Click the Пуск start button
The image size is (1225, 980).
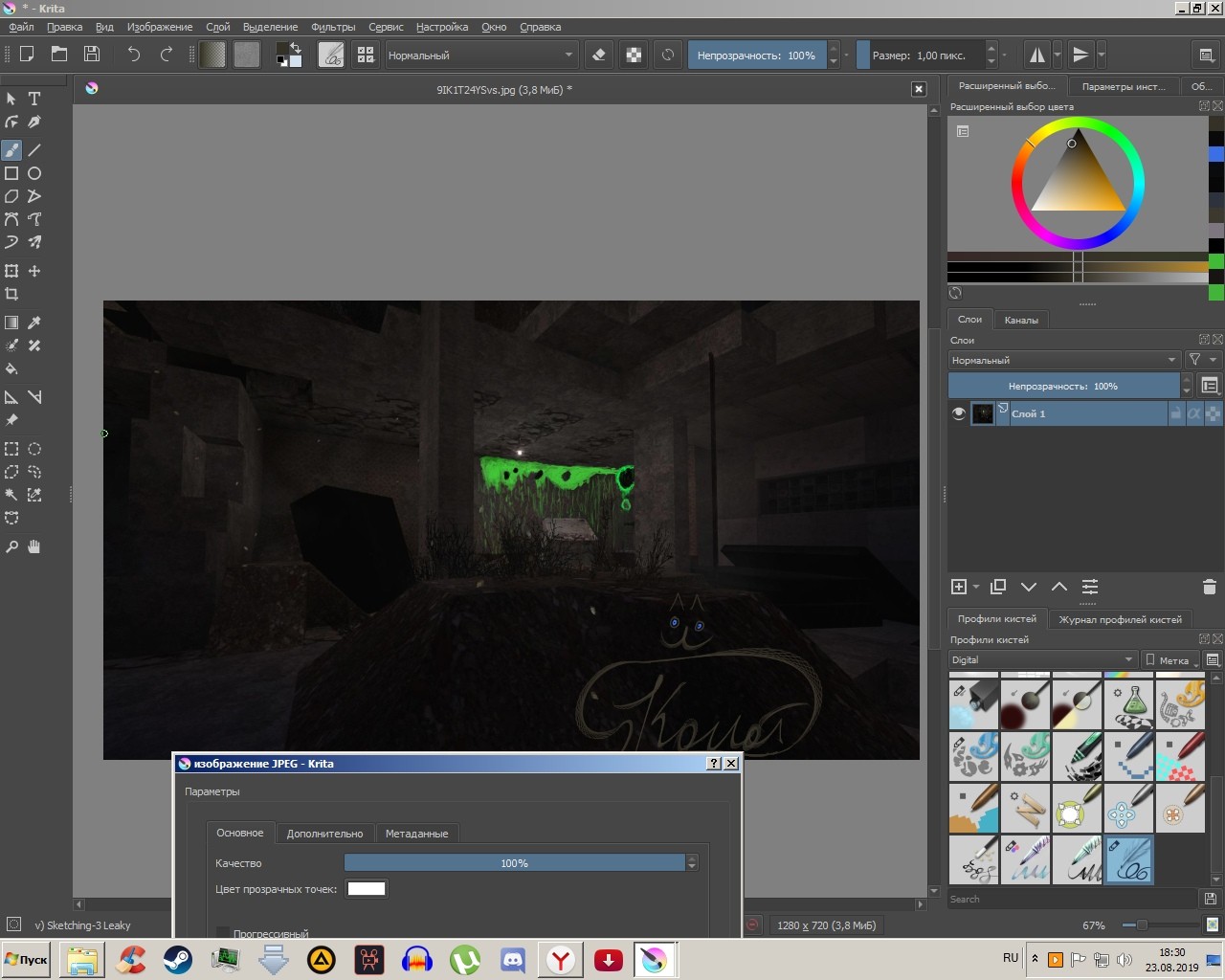click(26, 960)
